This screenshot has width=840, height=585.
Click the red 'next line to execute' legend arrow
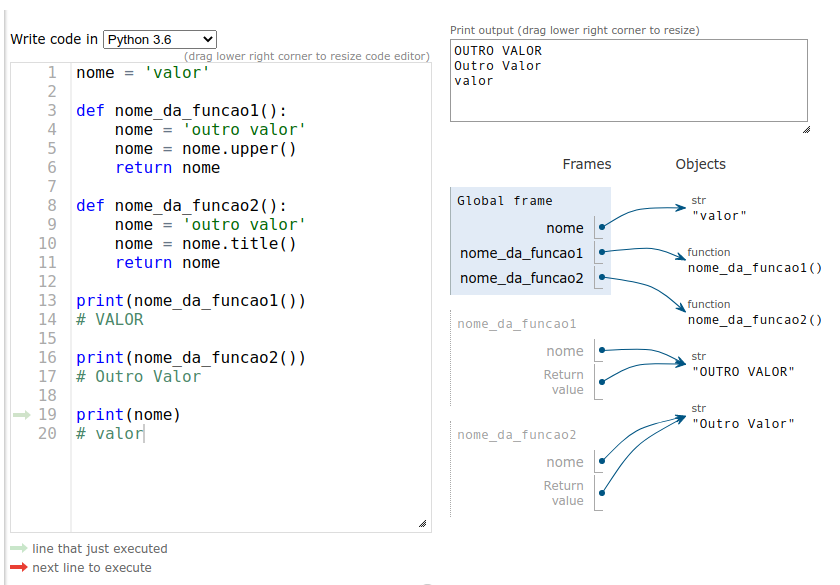tap(18, 568)
